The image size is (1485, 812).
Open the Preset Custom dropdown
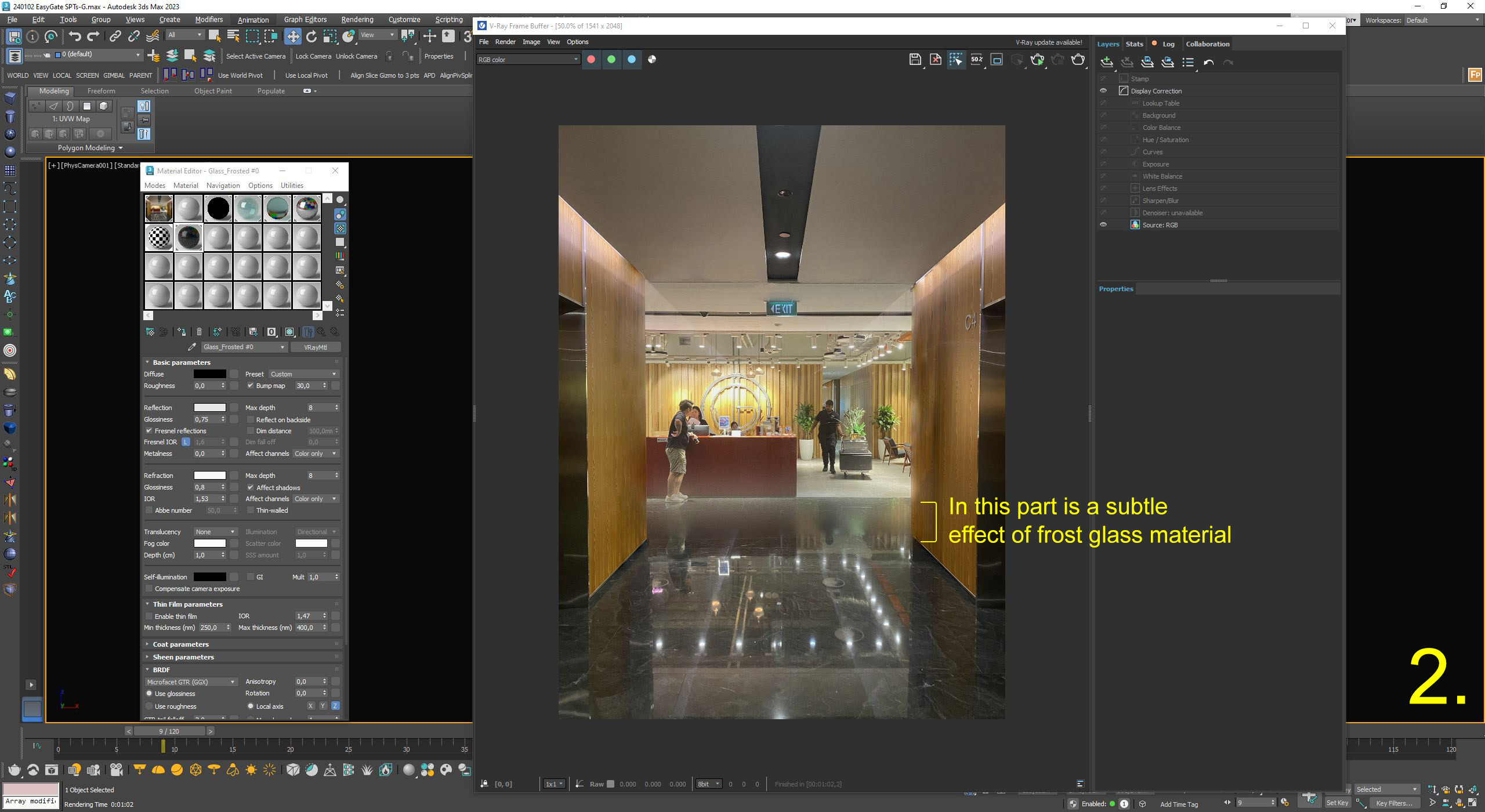click(303, 374)
